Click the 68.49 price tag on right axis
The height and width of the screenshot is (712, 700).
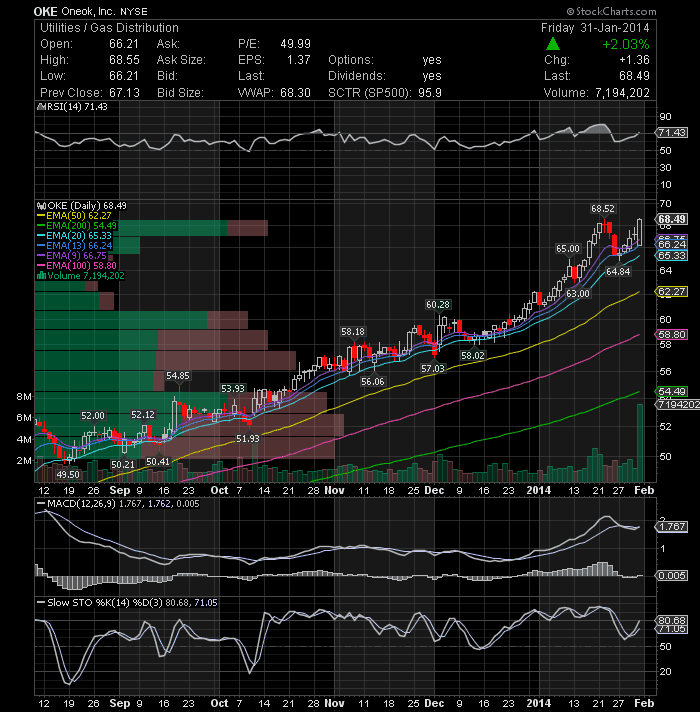pyautogui.click(x=672, y=219)
